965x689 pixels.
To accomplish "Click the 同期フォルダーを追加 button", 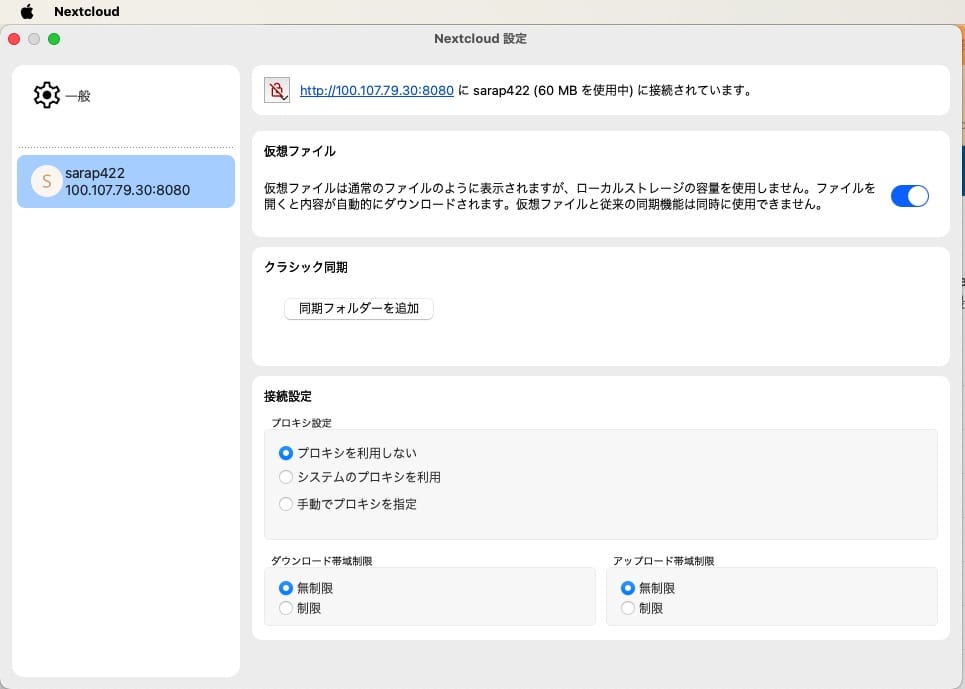I will point(359,308).
